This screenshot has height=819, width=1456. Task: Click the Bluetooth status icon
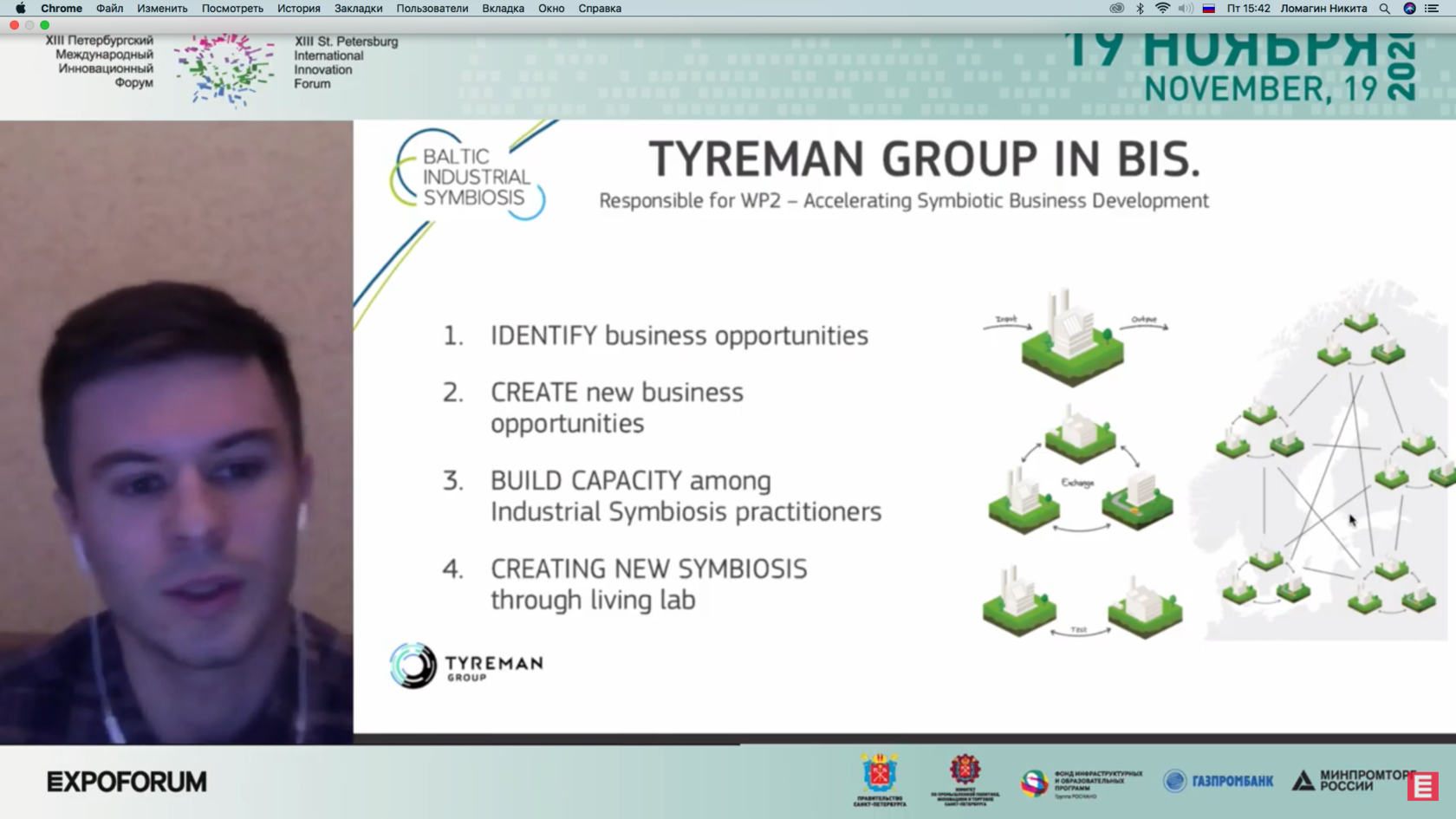tap(1140, 8)
